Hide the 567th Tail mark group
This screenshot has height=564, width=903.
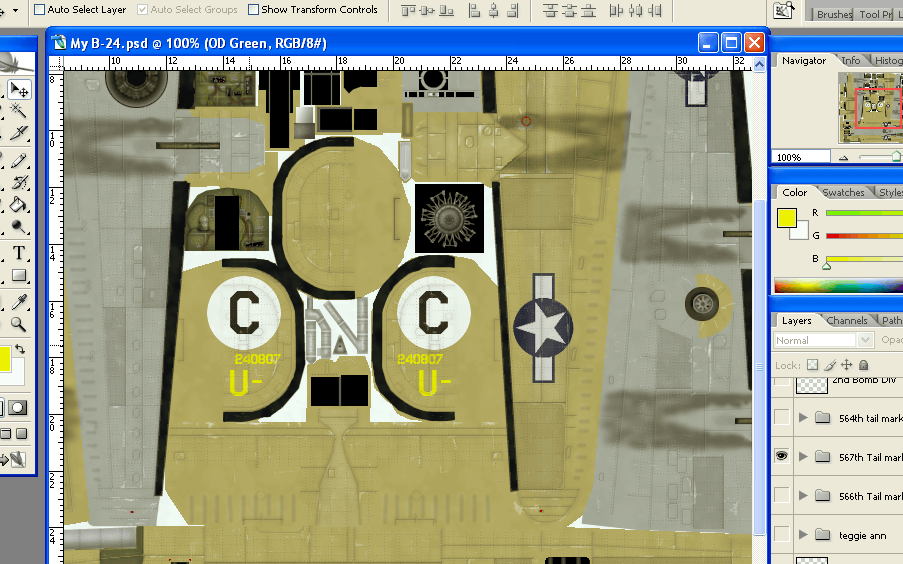pyautogui.click(x=781, y=456)
